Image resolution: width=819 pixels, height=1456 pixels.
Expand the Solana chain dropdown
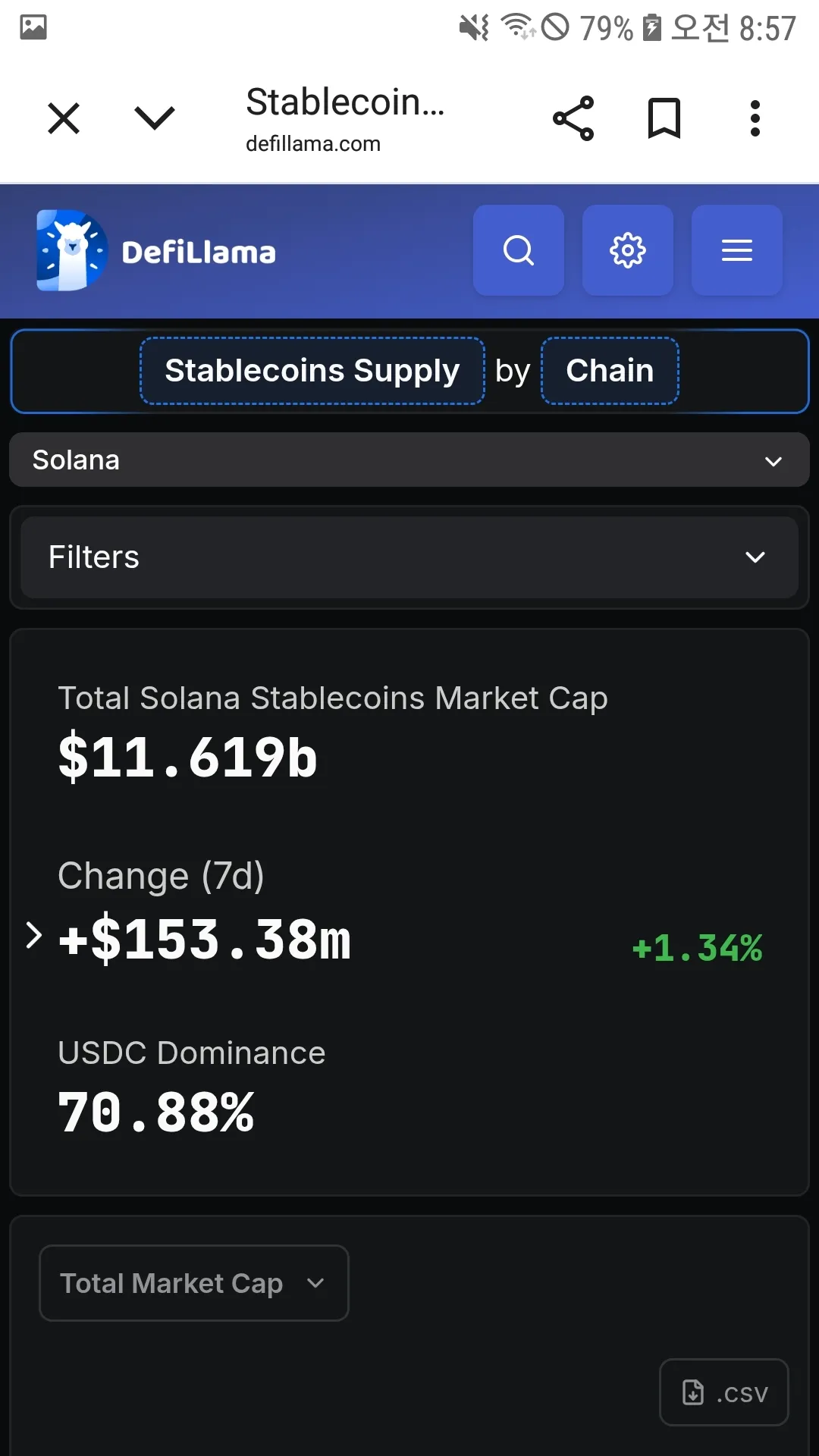coord(409,460)
